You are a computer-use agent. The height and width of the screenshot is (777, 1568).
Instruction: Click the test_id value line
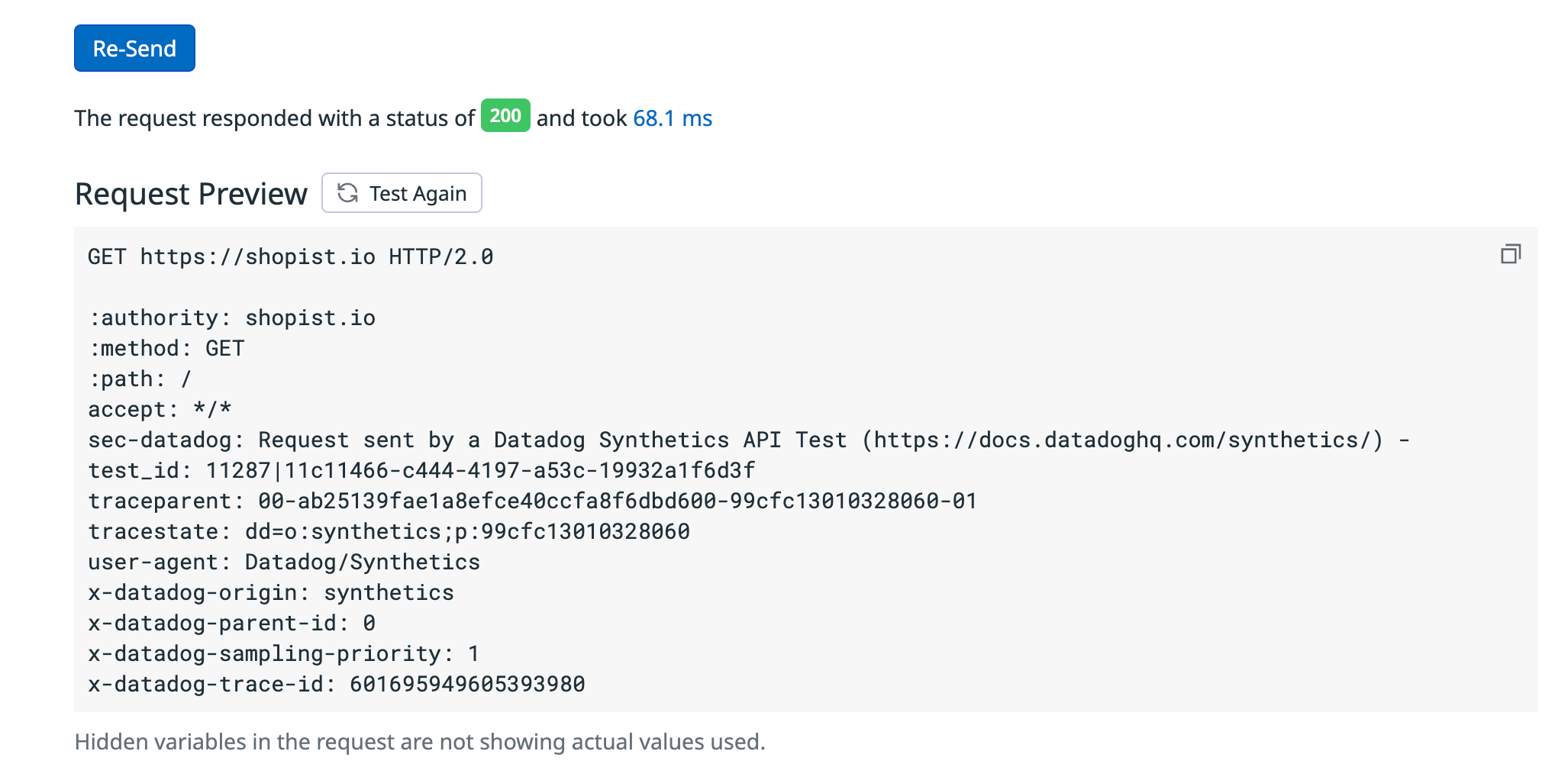pos(421,470)
